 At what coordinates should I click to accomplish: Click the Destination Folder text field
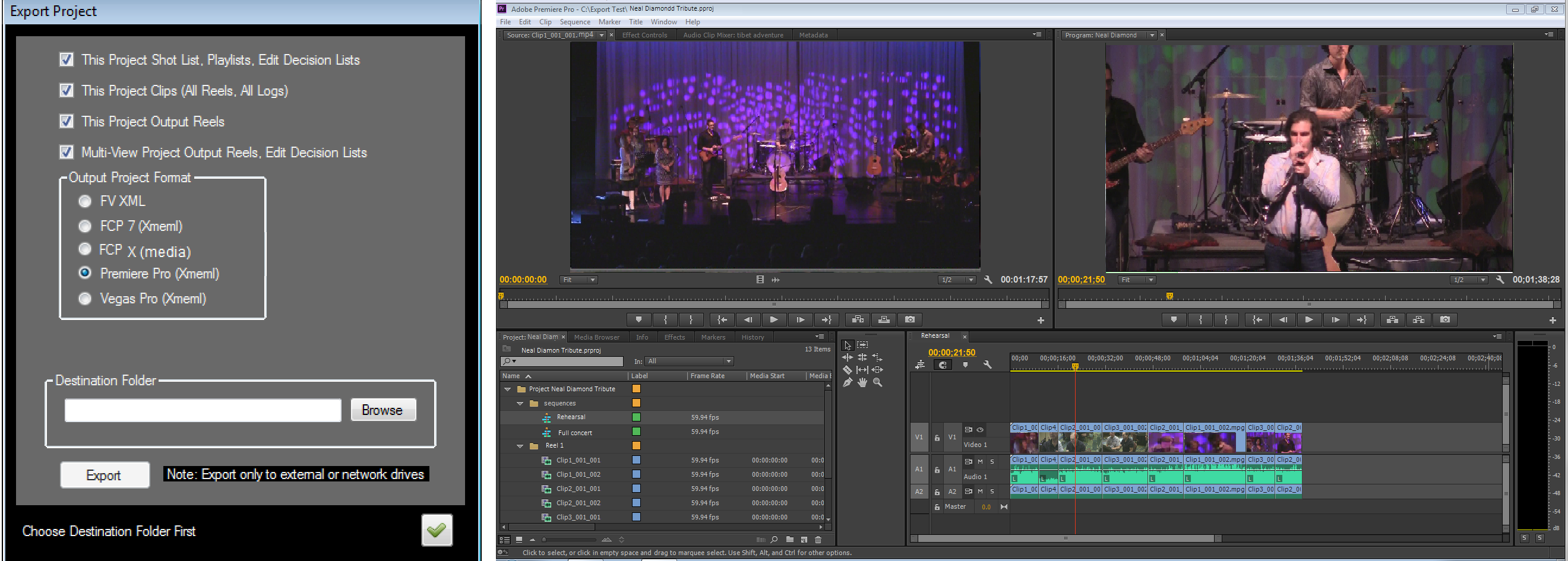click(203, 411)
